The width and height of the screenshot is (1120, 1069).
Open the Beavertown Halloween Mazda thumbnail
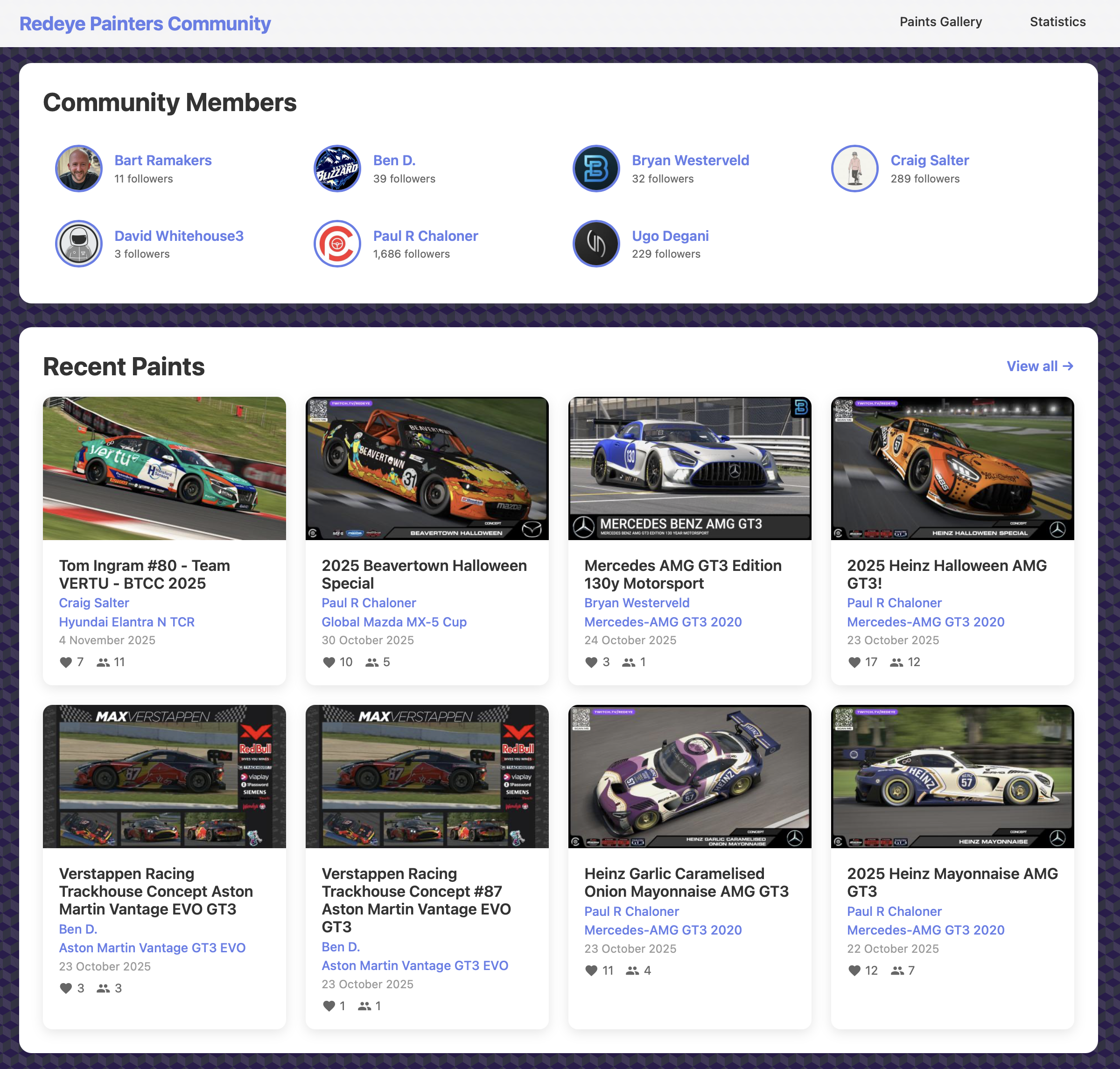pos(427,468)
